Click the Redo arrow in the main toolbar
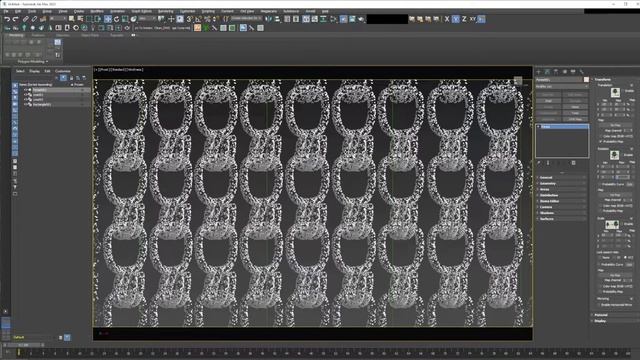The width and height of the screenshot is (640, 360). (x=16, y=19)
